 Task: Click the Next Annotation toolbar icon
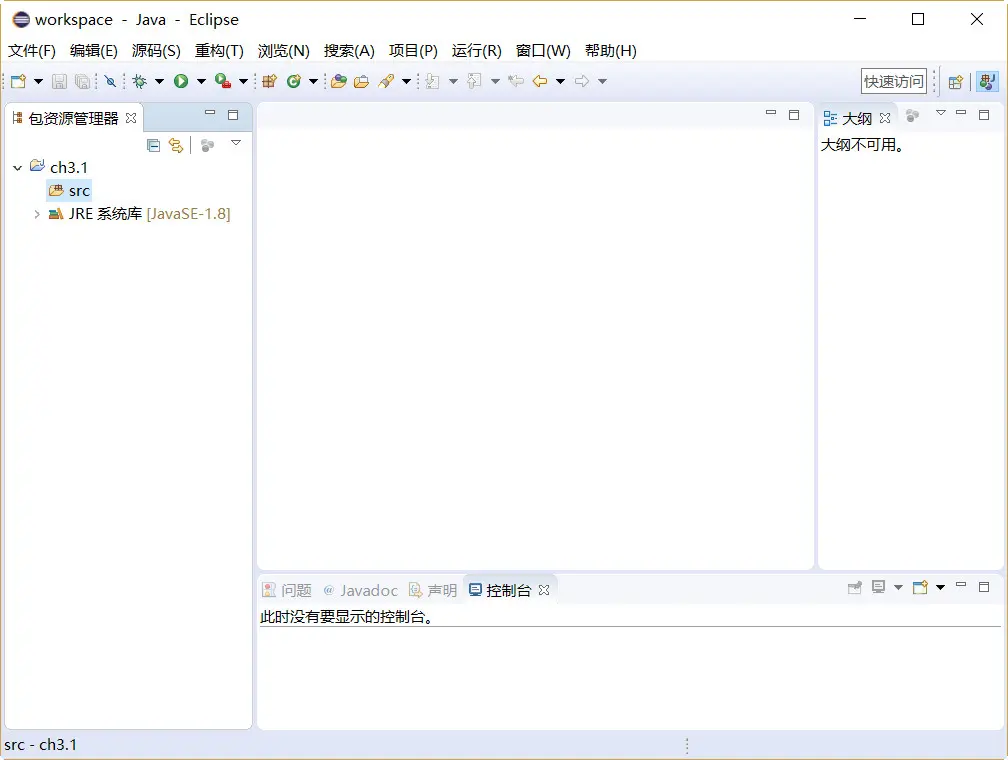[x=433, y=81]
